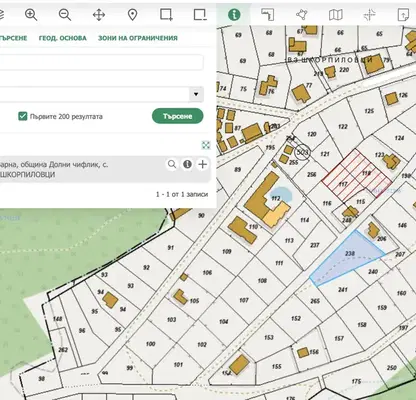416x400 pixels.
Task: Select the distance measurement ruler tool
Action: pyautogui.click(x=268, y=15)
